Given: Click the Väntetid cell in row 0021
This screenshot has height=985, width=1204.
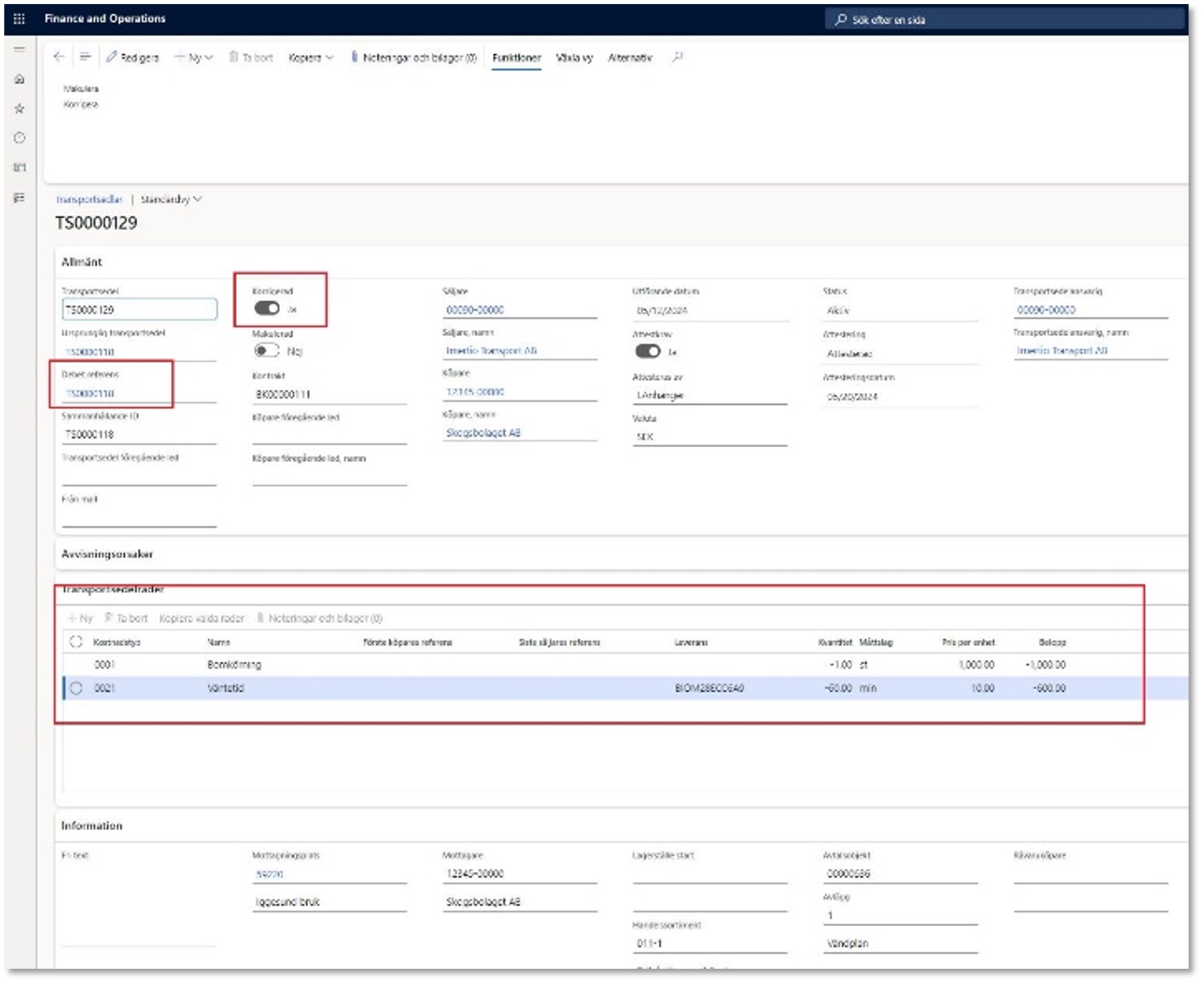Looking at the screenshot, I should [225, 688].
